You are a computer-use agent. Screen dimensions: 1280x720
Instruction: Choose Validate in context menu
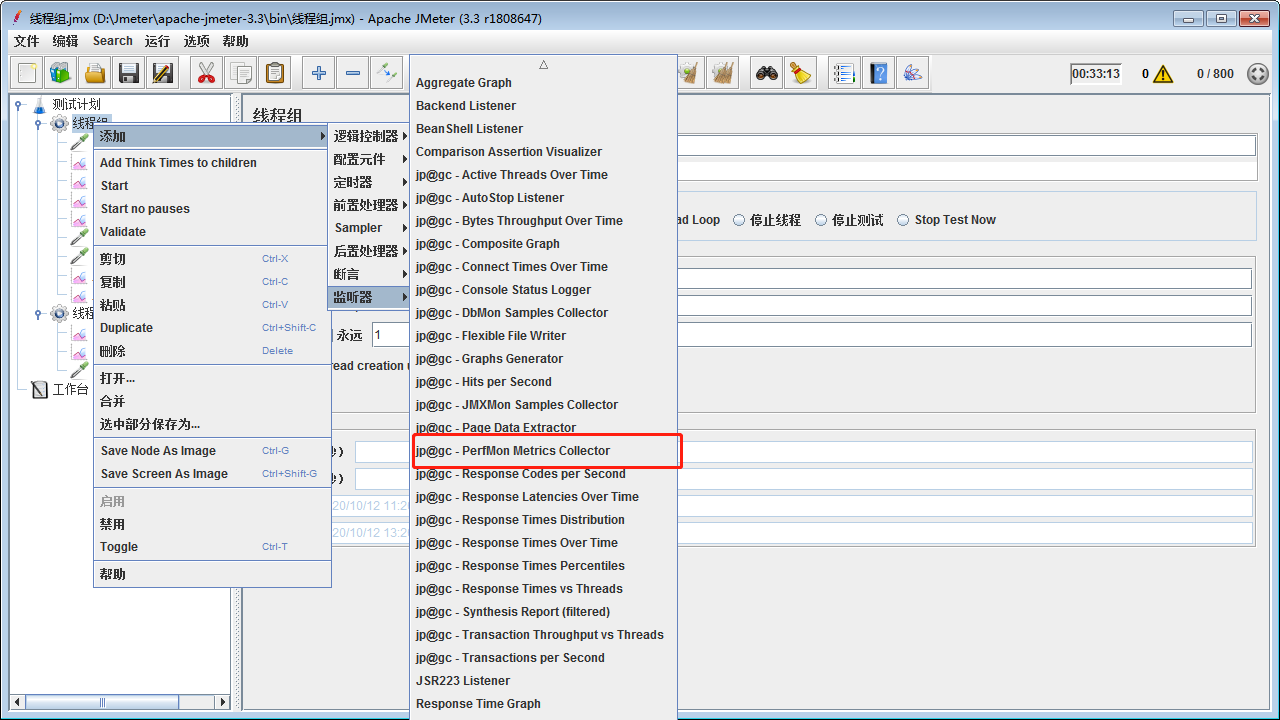tap(212, 232)
